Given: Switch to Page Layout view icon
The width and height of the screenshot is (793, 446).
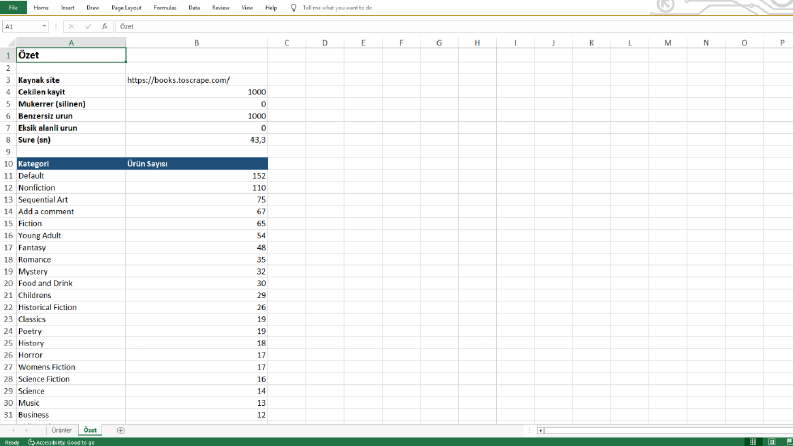Looking at the screenshot, I should (771, 442).
